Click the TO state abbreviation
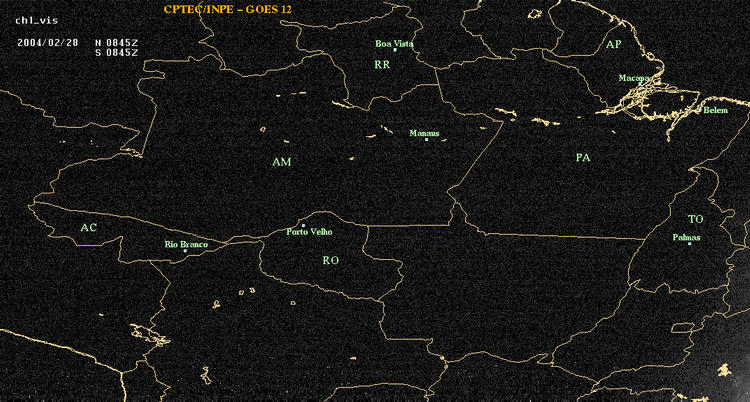750x402 pixels. (x=696, y=219)
